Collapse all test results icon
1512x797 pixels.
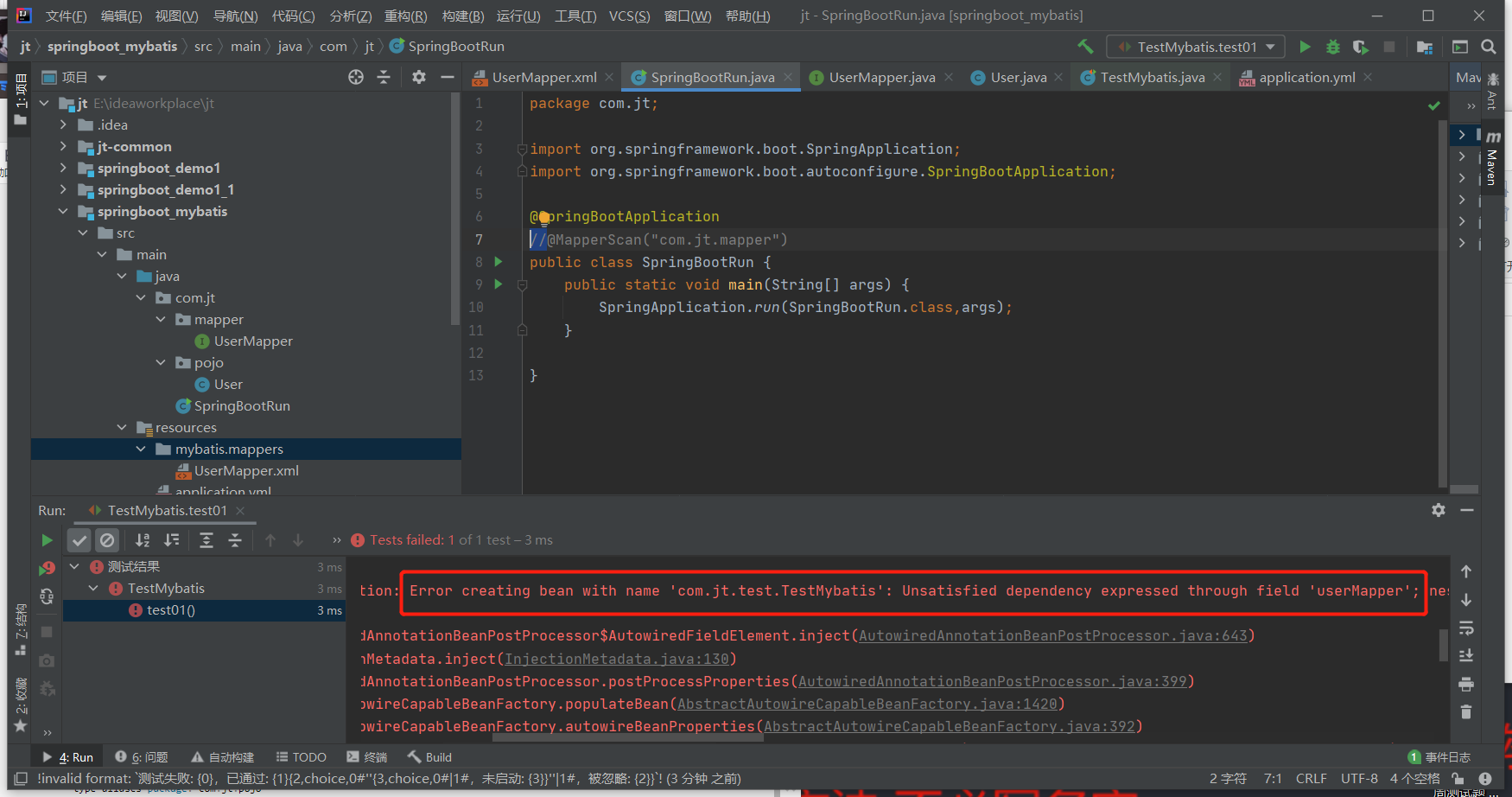click(x=235, y=540)
